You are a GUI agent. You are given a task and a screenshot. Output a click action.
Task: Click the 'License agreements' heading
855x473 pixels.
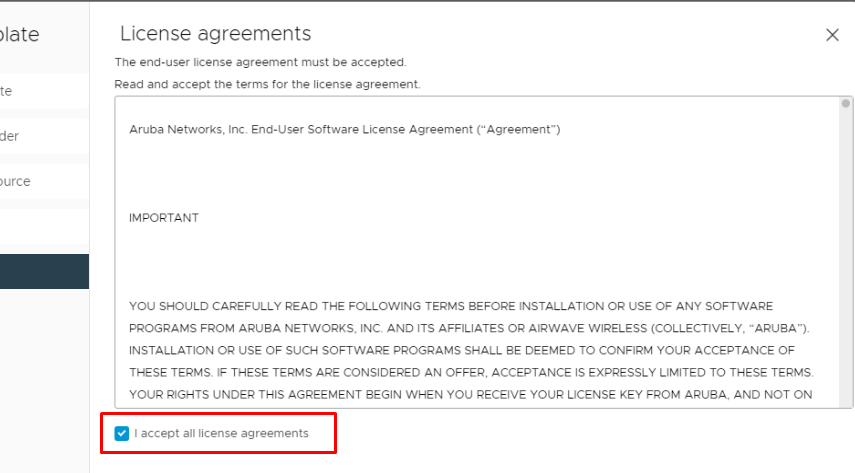(215, 34)
